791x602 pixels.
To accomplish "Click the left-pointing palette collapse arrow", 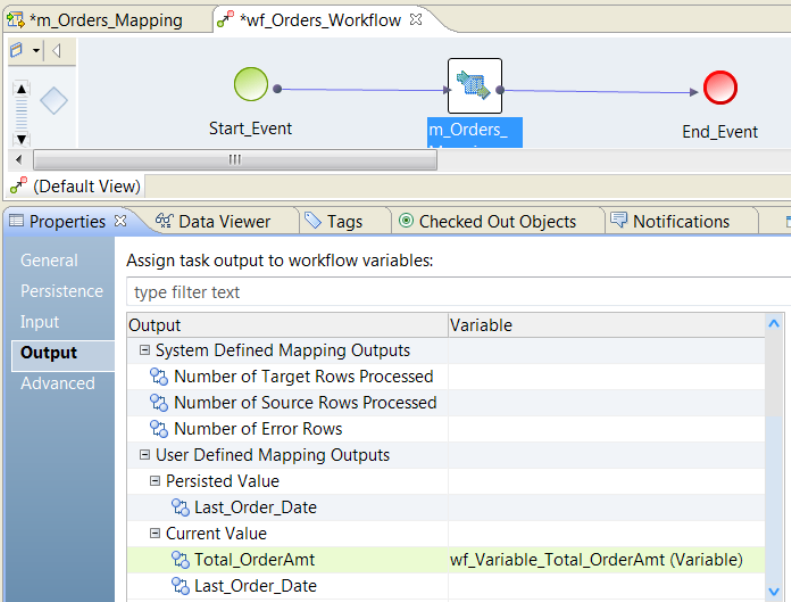I will [57, 50].
